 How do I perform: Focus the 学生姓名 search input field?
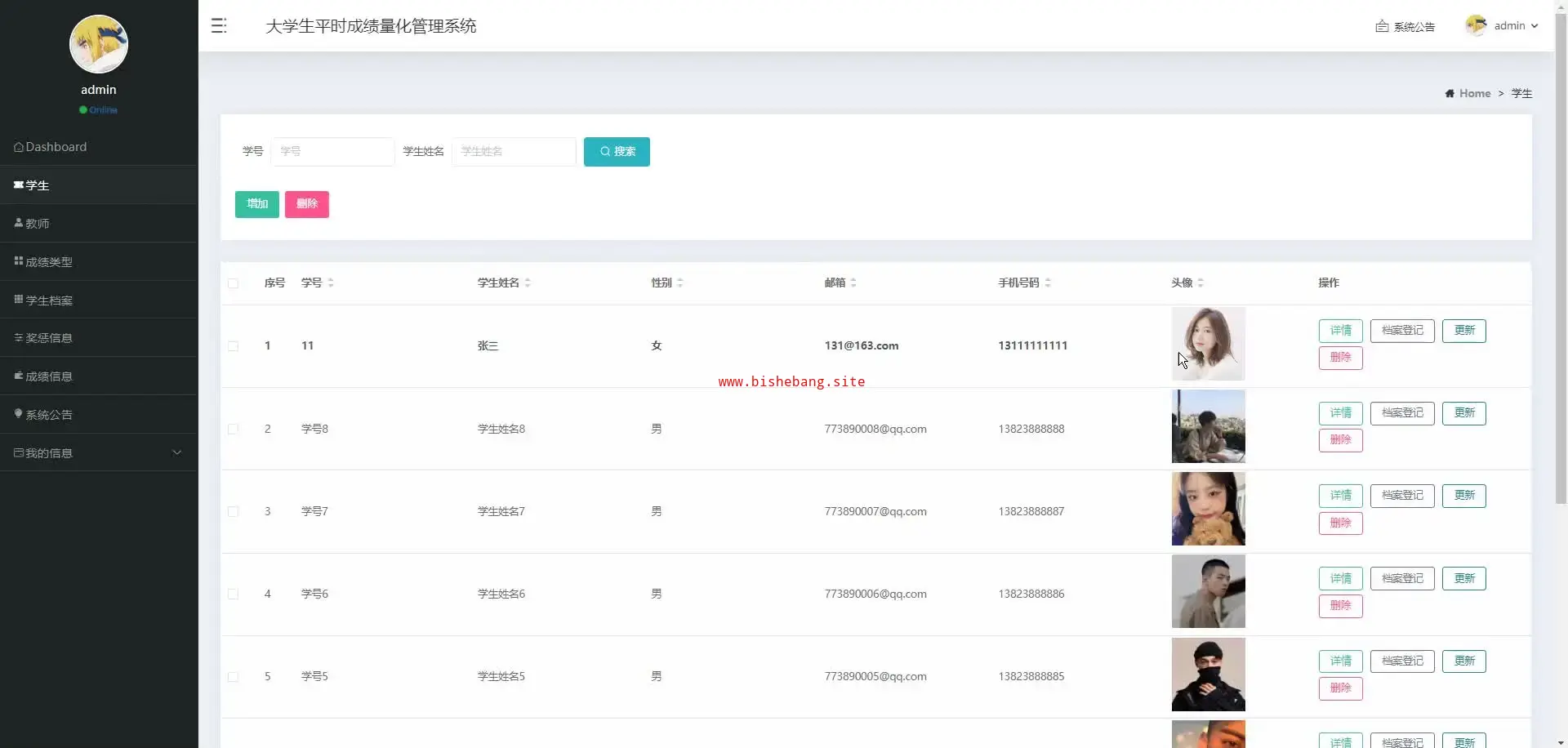514,152
